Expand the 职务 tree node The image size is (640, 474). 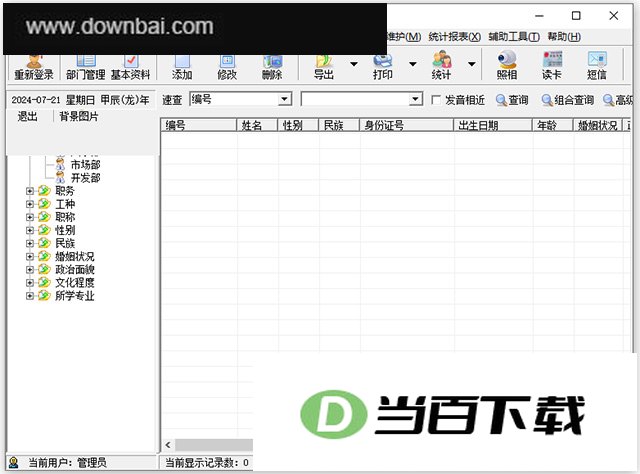pos(29,191)
